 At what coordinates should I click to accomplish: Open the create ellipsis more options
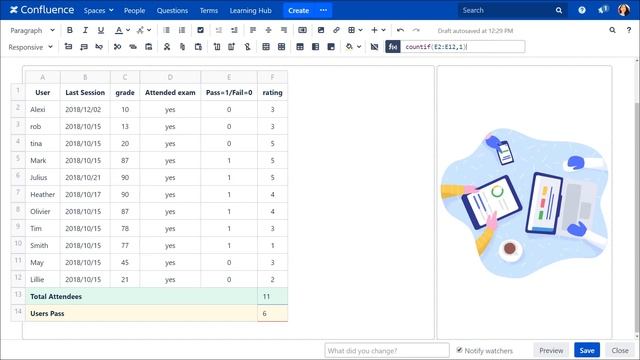coord(324,11)
